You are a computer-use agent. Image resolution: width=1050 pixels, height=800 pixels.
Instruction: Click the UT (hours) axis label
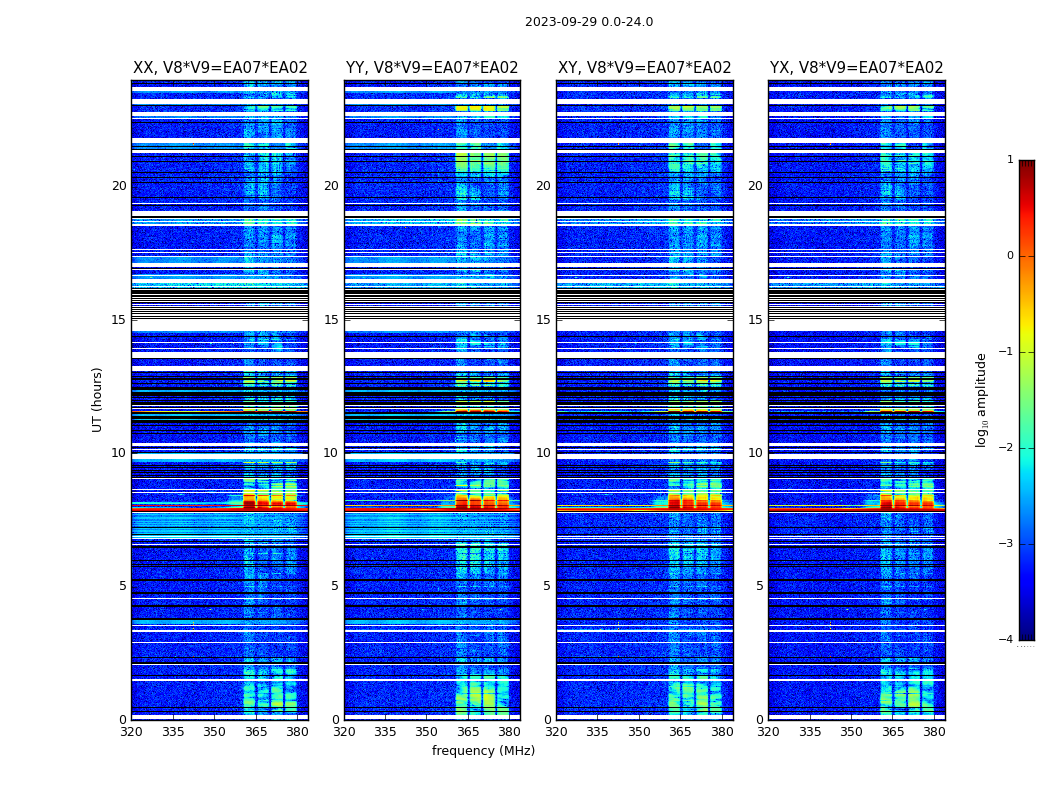pyautogui.click(x=97, y=400)
